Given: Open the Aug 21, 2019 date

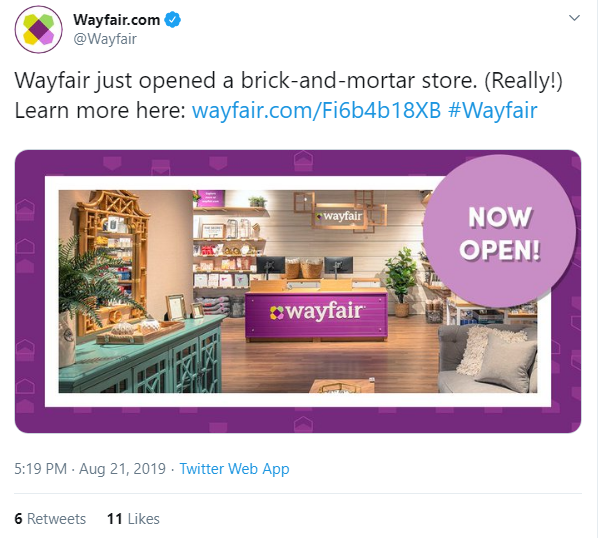Looking at the screenshot, I should pos(123,469).
